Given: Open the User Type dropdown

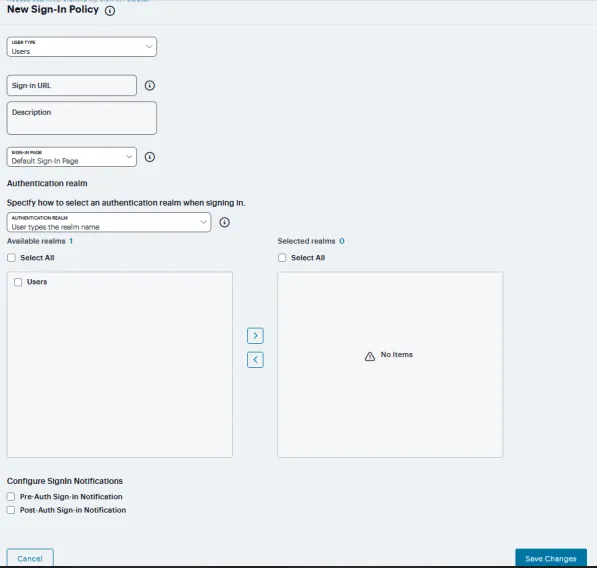Looking at the screenshot, I should 81,47.
